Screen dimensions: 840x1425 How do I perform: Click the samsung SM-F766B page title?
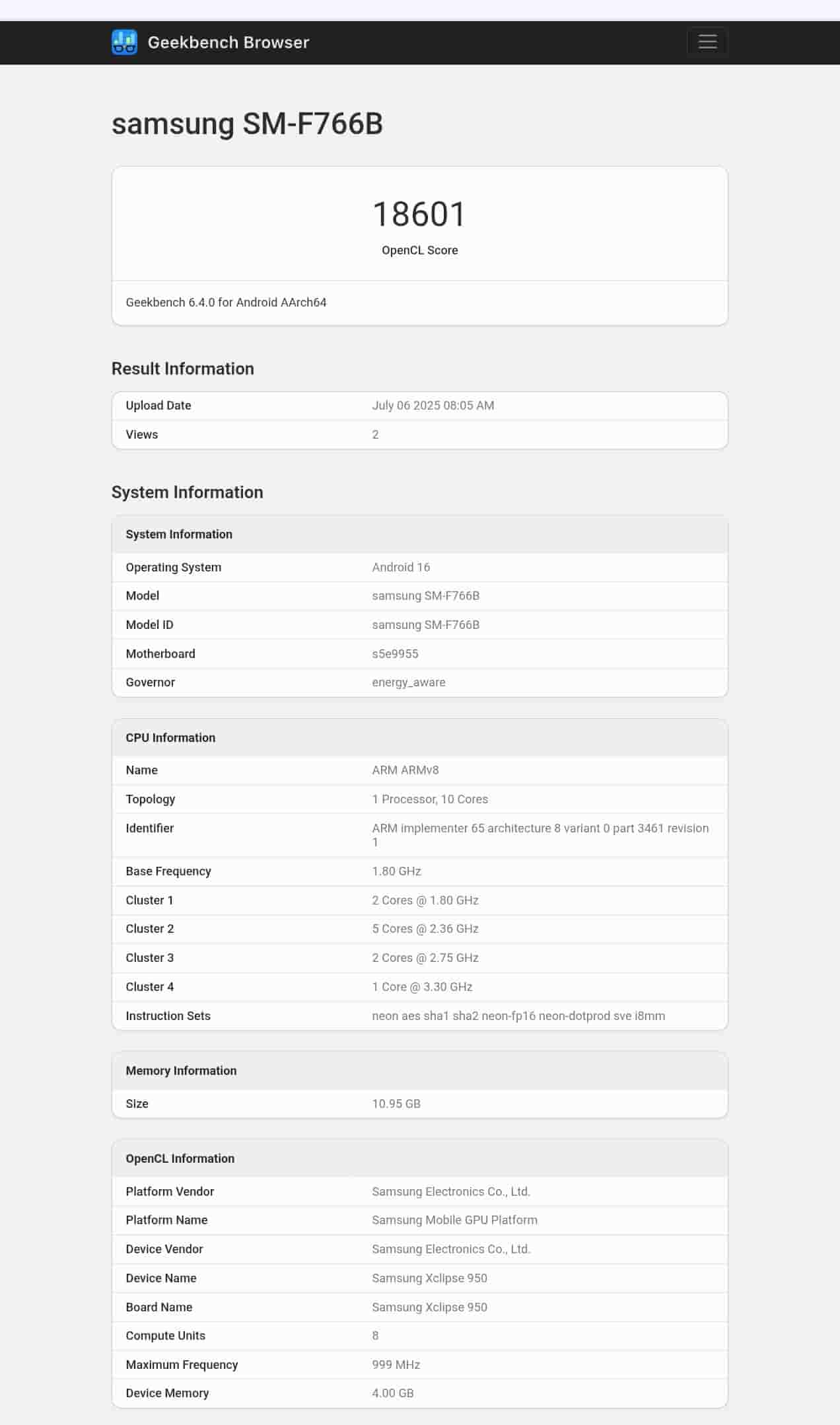pyautogui.click(x=247, y=124)
